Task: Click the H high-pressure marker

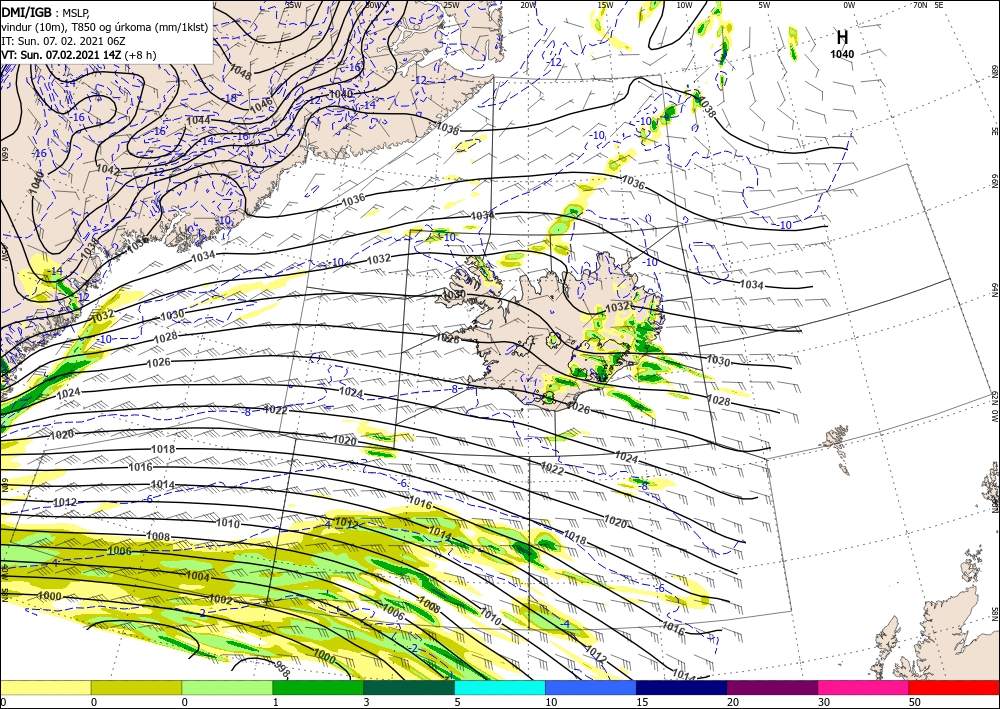Action: click(x=842, y=38)
